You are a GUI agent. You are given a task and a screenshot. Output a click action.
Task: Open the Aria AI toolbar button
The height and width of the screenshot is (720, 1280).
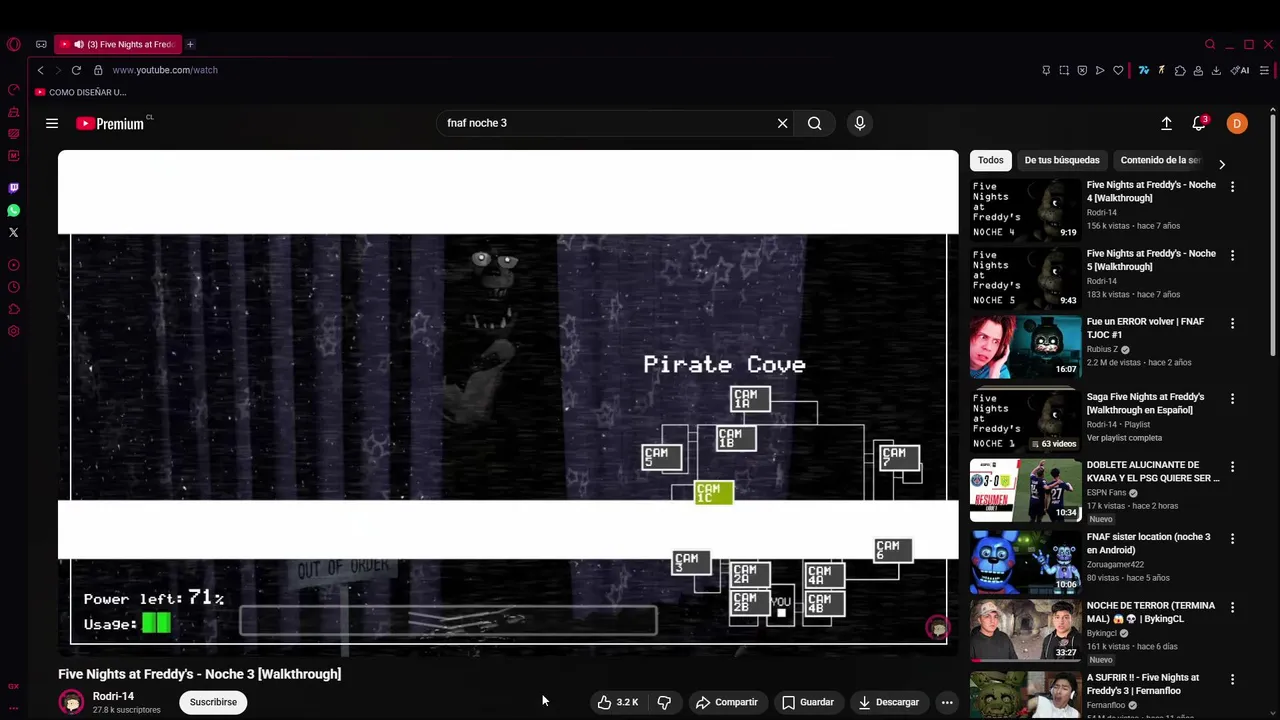click(x=1240, y=70)
